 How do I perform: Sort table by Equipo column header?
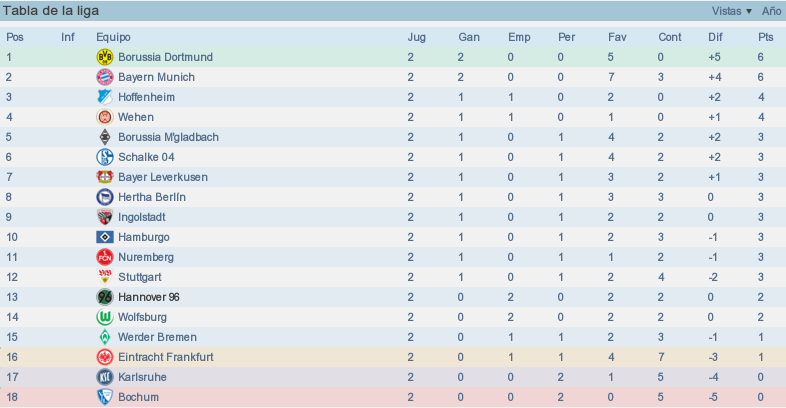[x=113, y=37]
